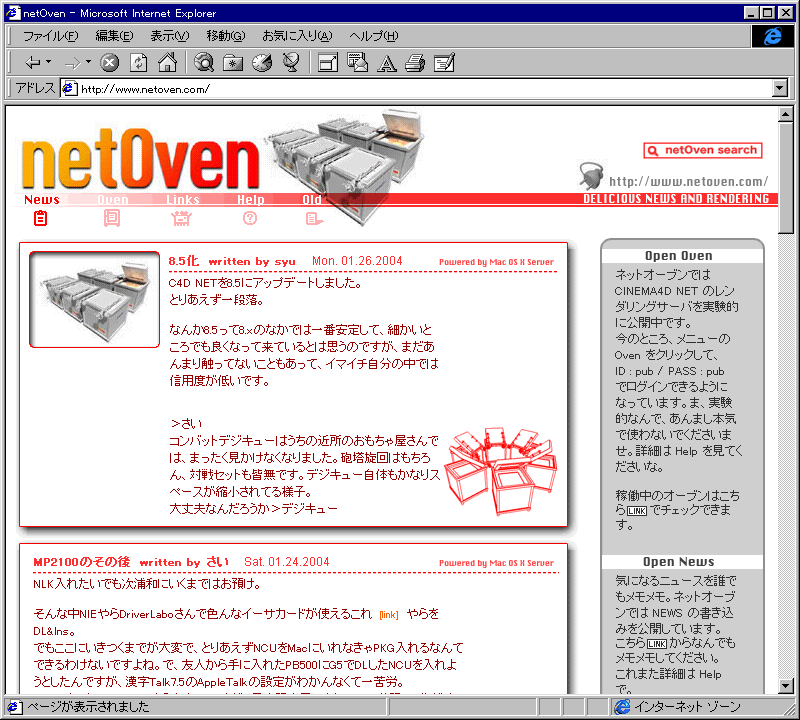The image size is (800, 720).
Task: Click the http://www.netoven.com/ text in page header
Action: [688, 182]
